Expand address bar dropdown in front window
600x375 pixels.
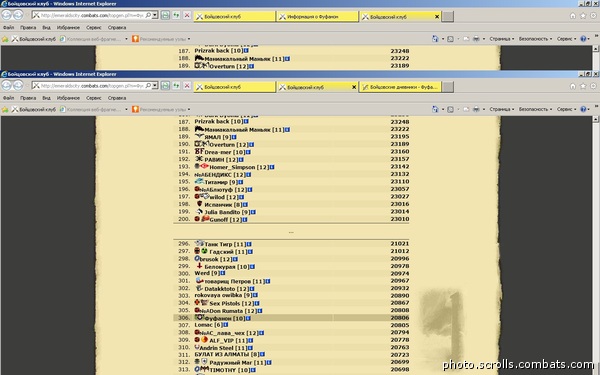click(155, 86)
